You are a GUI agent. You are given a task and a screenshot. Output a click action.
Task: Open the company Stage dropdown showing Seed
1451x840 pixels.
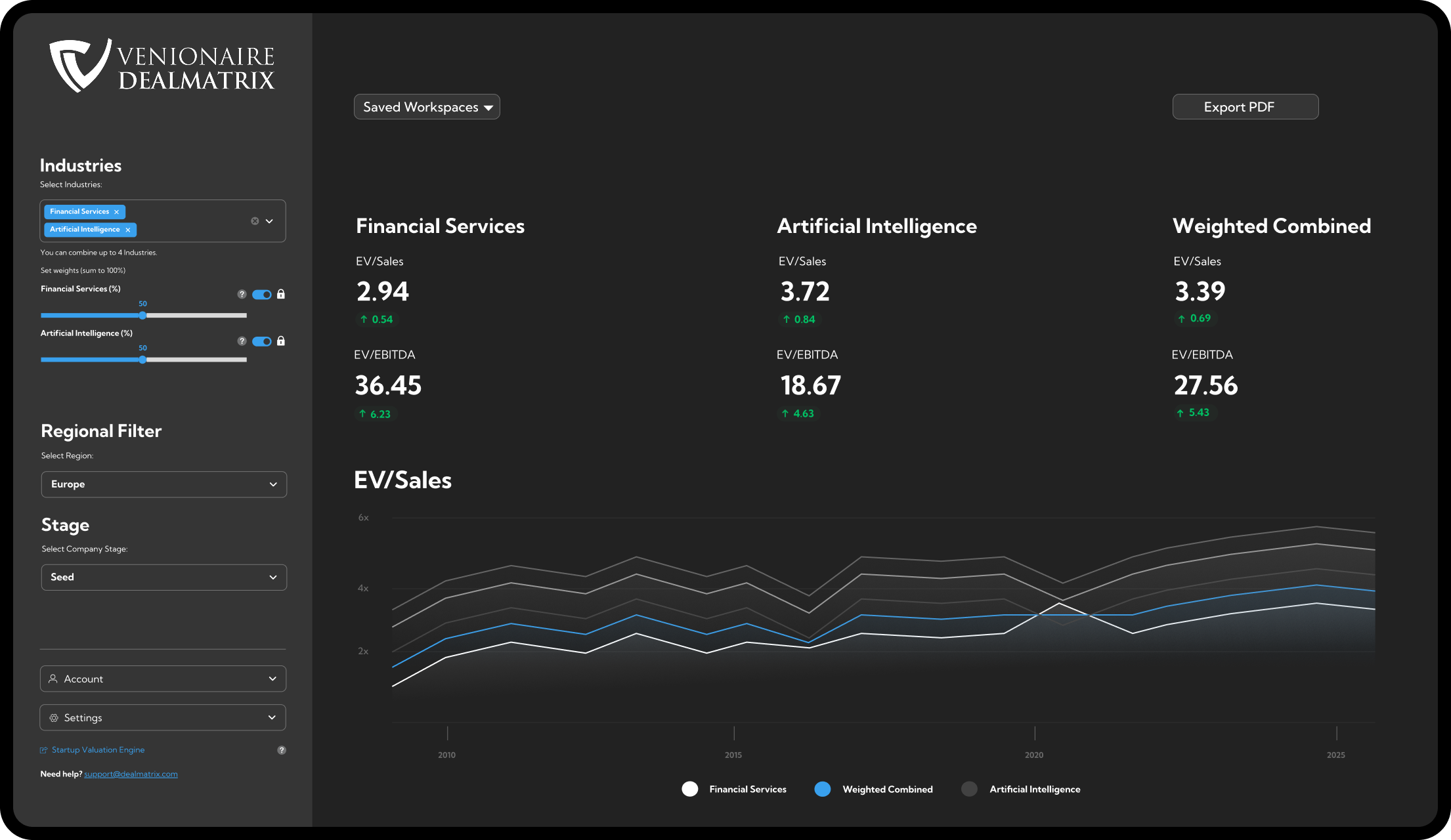coord(163,577)
